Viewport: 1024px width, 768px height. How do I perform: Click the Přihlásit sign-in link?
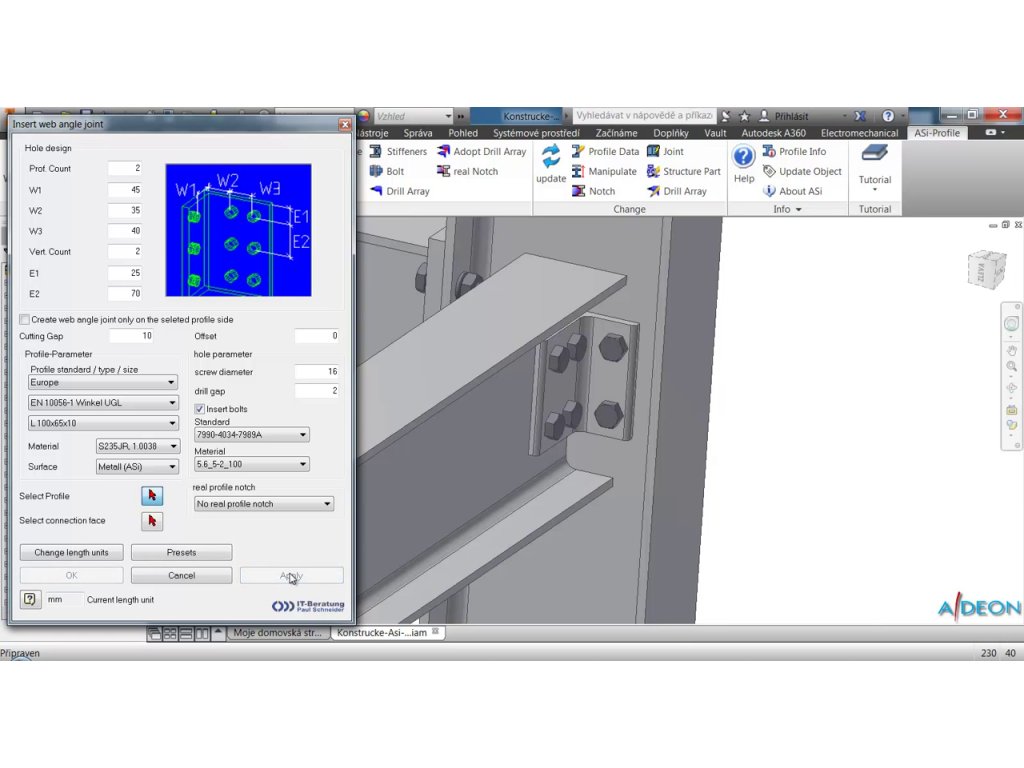(x=784, y=116)
